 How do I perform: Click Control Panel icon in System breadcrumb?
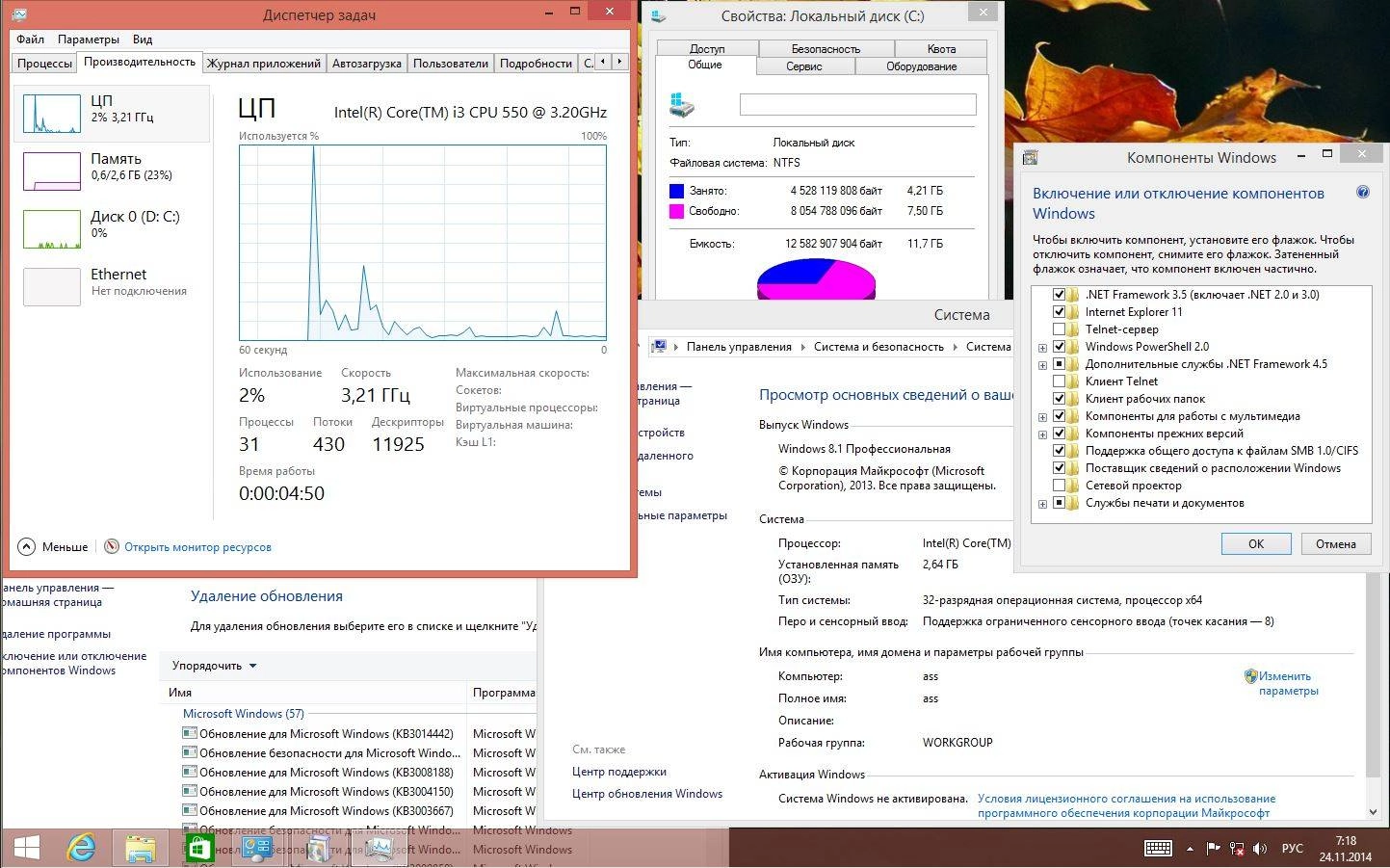(x=660, y=346)
